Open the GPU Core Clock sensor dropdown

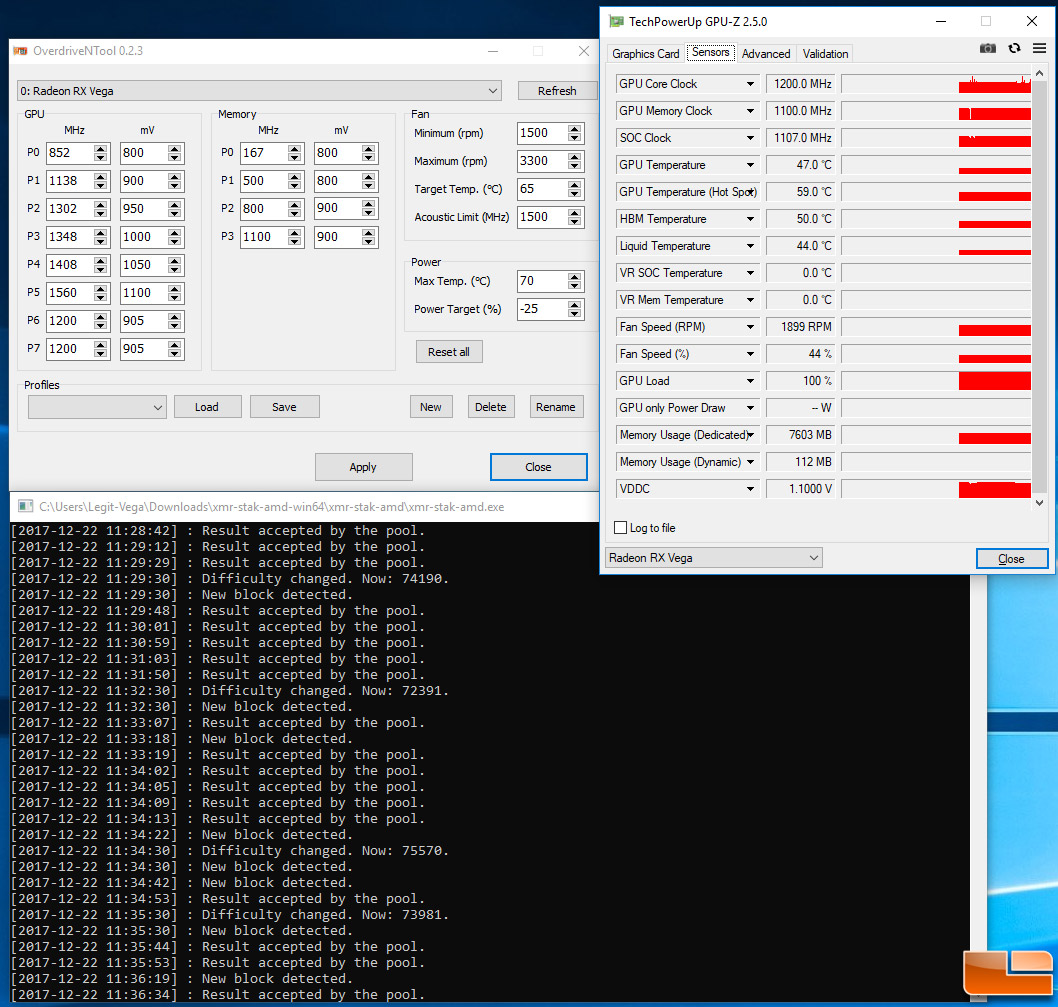(x=750, y=84)
